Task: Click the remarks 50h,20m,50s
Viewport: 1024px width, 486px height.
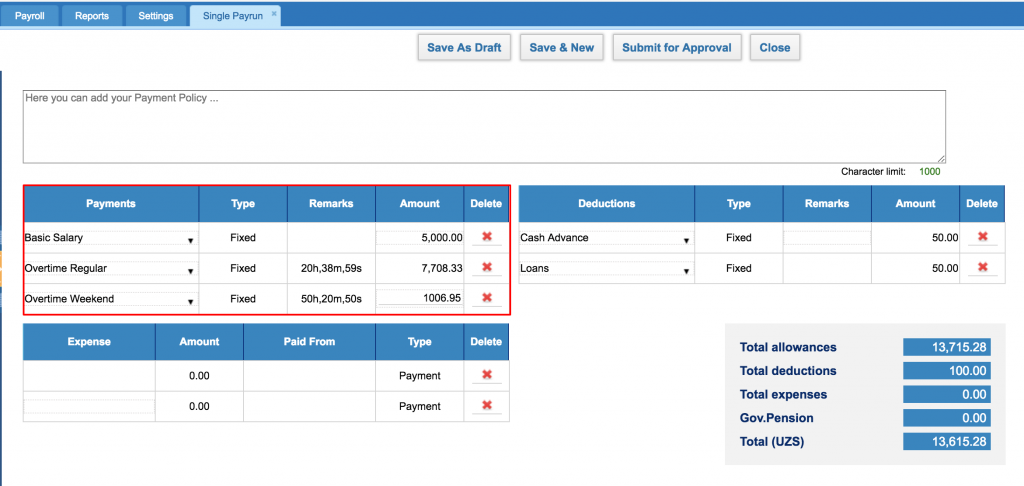Action: click(x=332, y=299)
